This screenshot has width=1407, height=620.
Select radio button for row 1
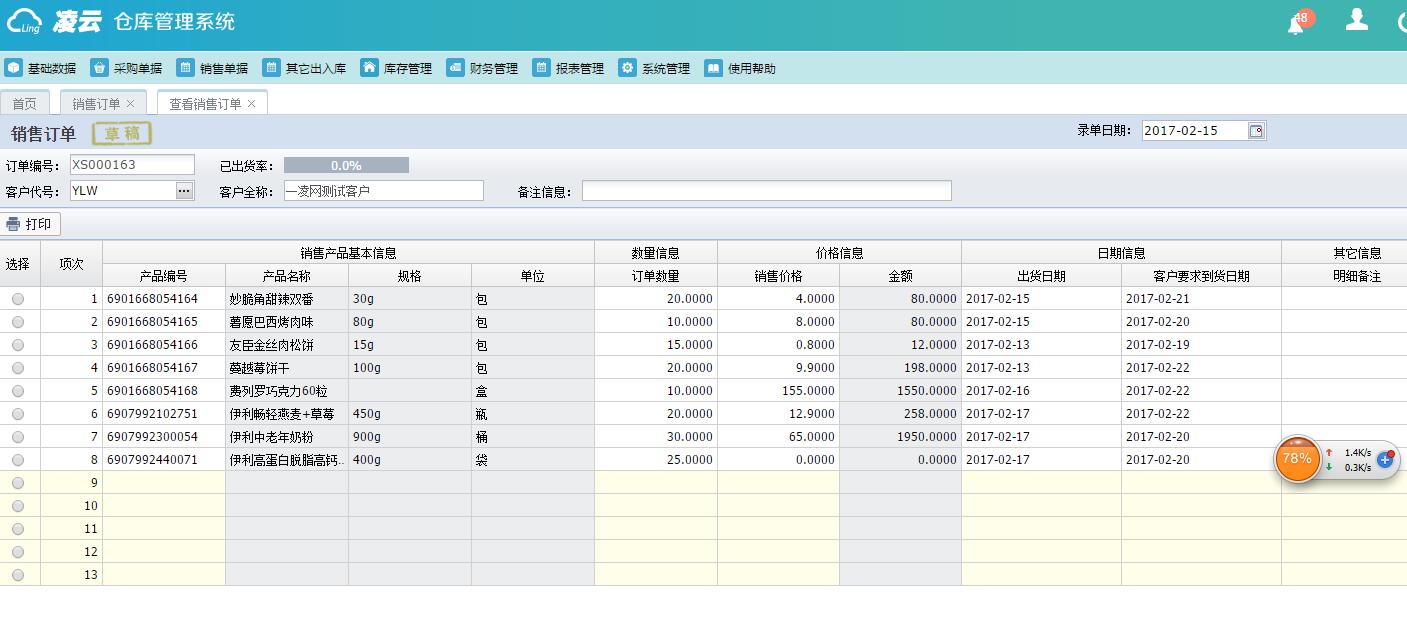tap(18, 299)
